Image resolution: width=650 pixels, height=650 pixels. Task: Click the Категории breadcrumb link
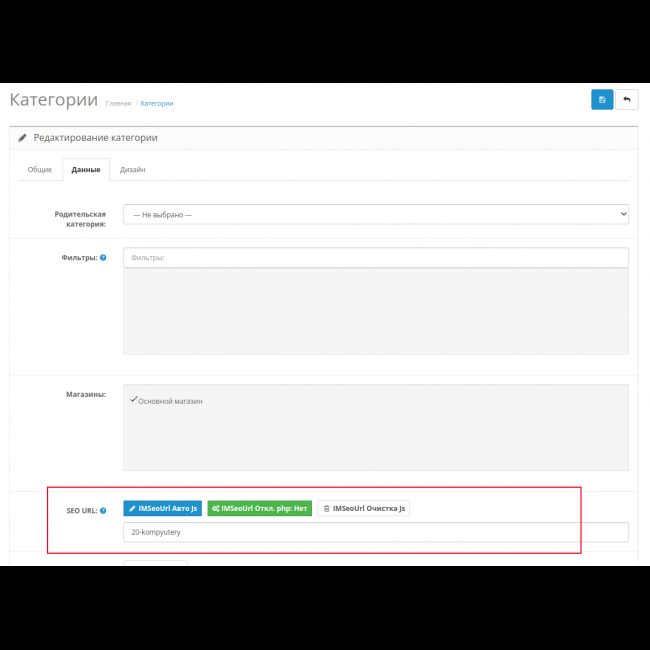[x=157, y=103]
